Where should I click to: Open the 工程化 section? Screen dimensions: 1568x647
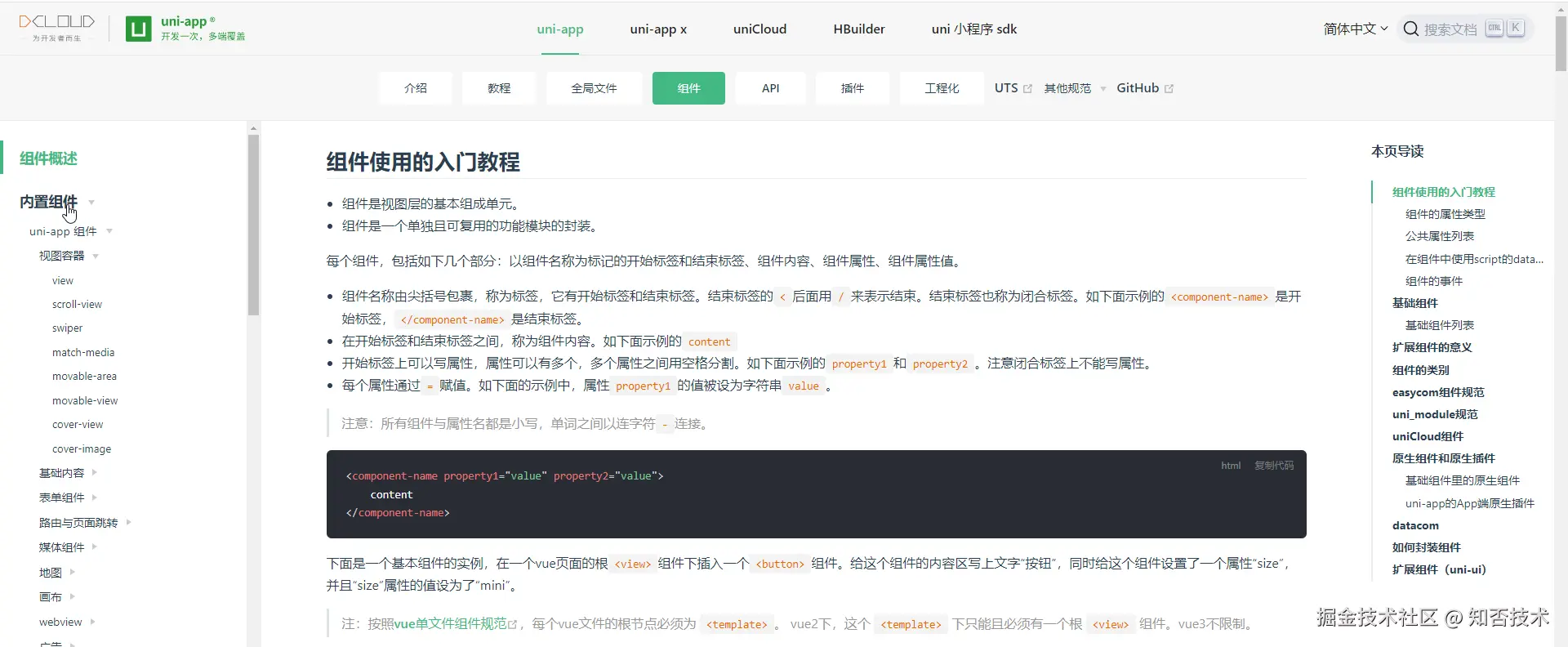942,88
